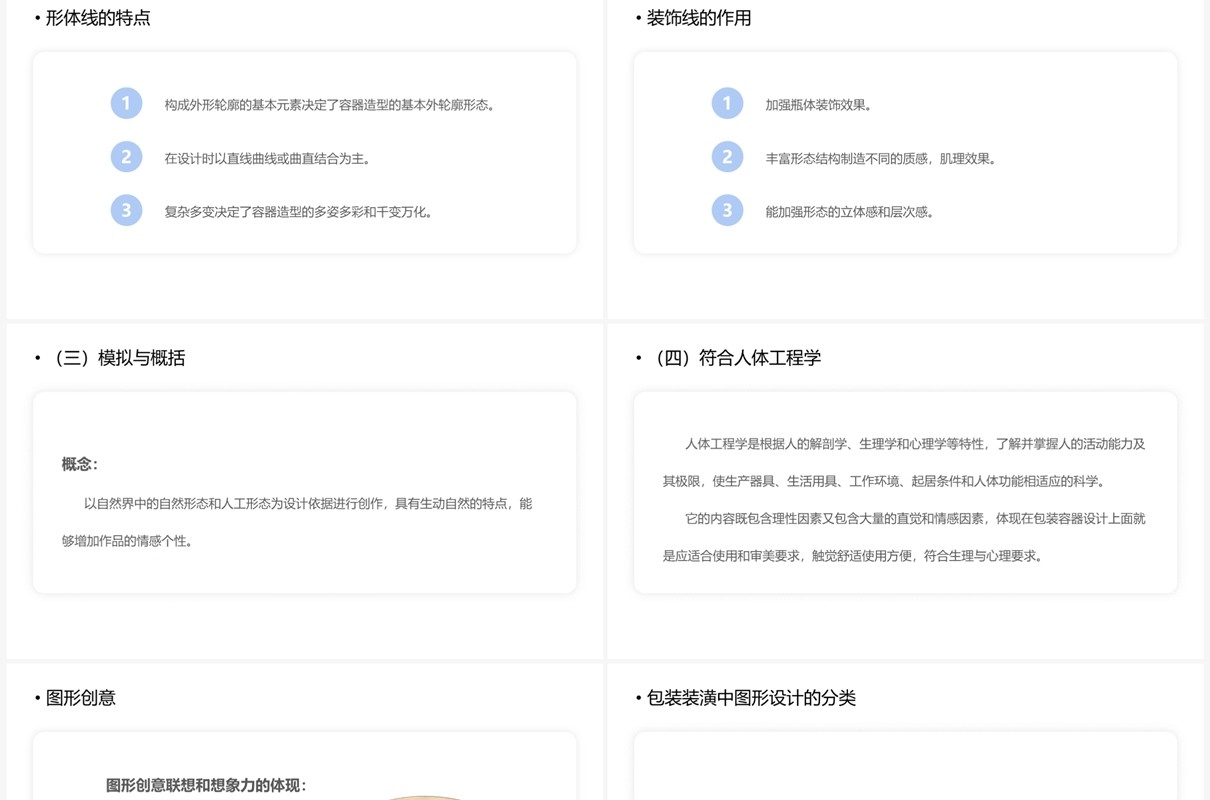Click the number 3 circle beside 能加强形态的立体感
Viewport: 1210px width, 800px height.
[x=727, y=210]
